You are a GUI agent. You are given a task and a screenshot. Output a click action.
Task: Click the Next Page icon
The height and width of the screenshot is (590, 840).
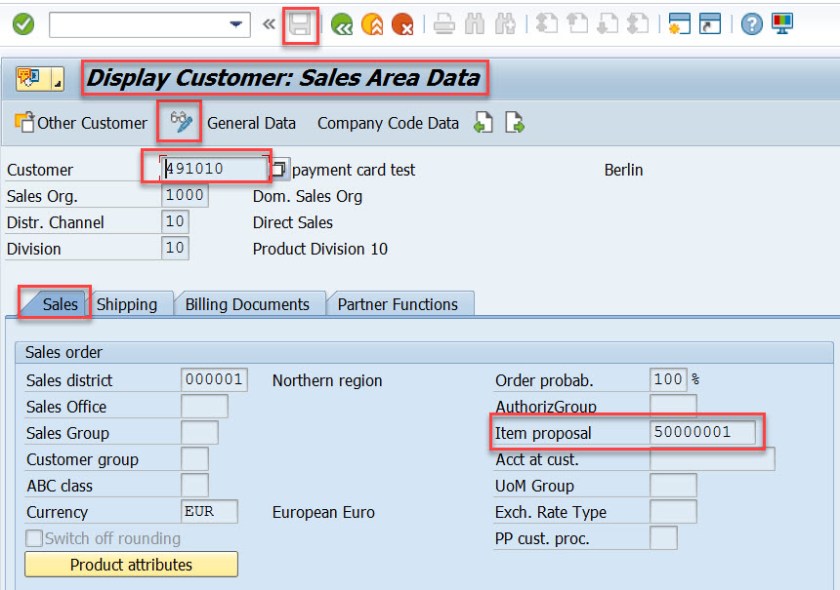point(608,25)
